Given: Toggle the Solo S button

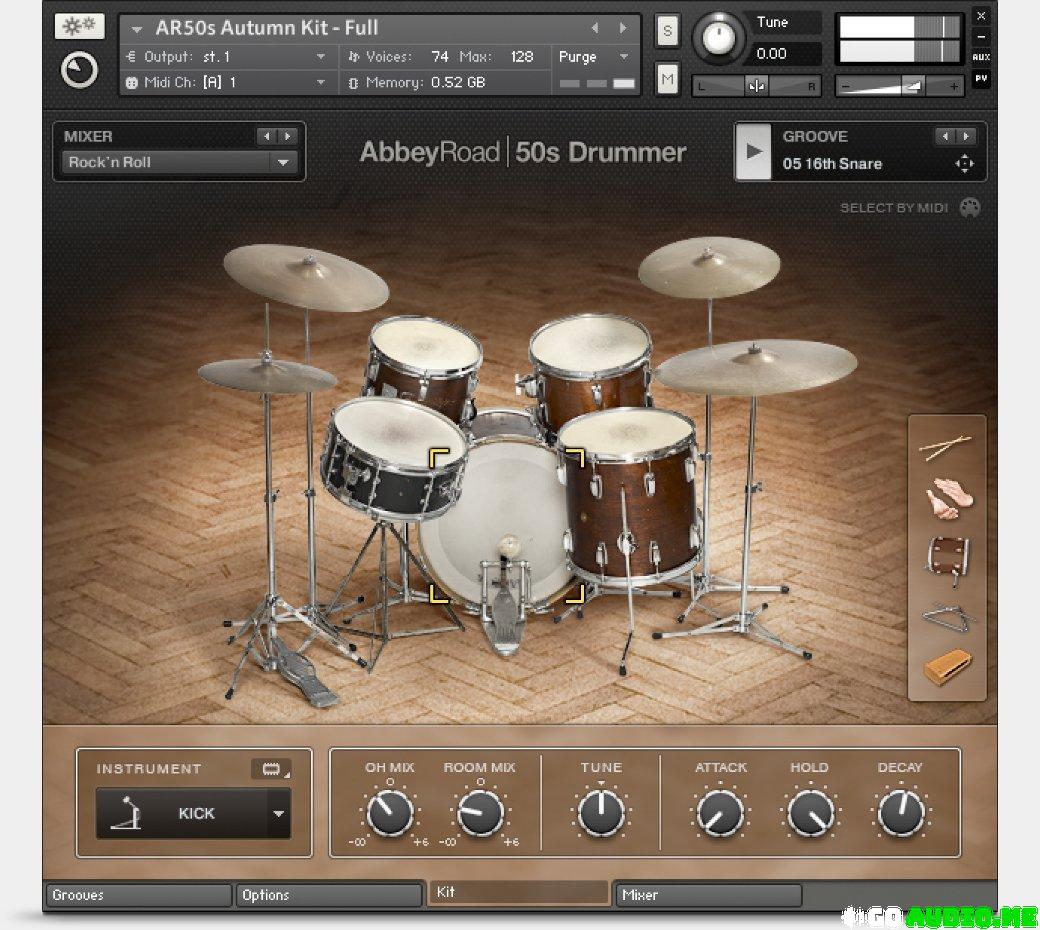Looking at the screenshot, I should [667, 31].
